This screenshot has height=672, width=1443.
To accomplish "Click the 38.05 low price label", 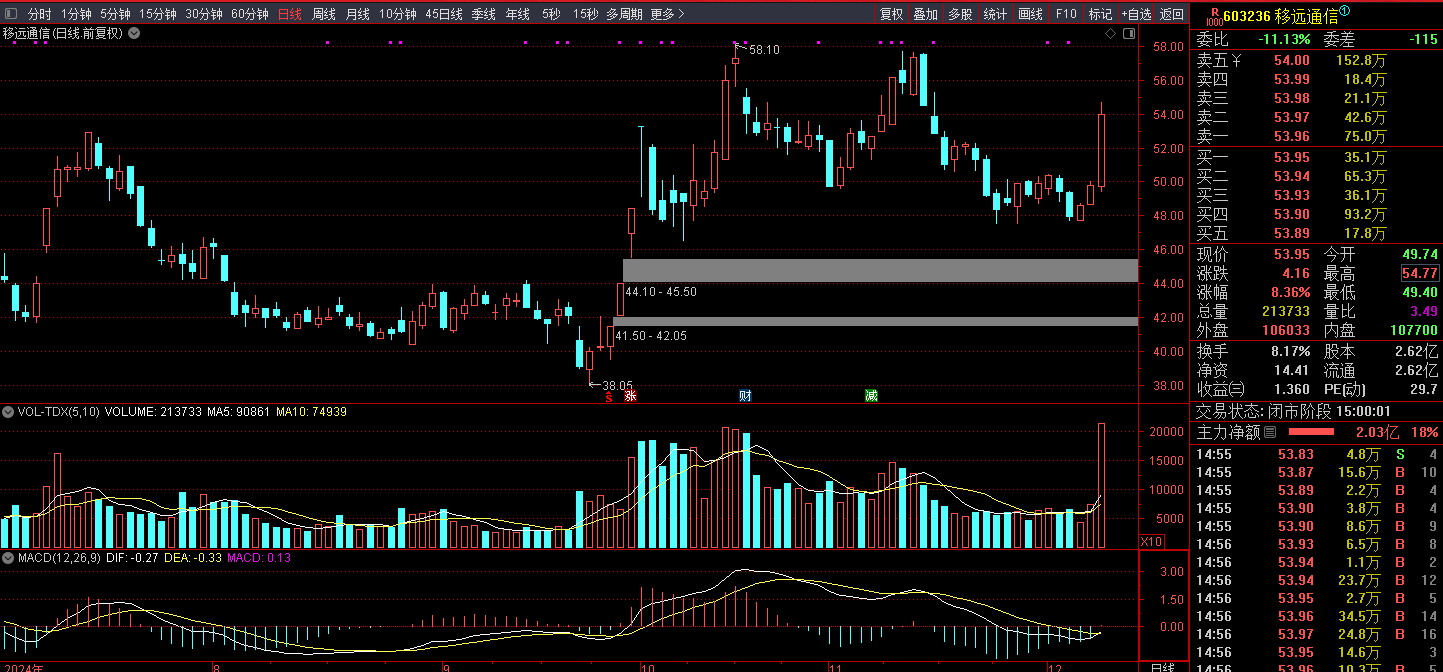I will [617, 385].
